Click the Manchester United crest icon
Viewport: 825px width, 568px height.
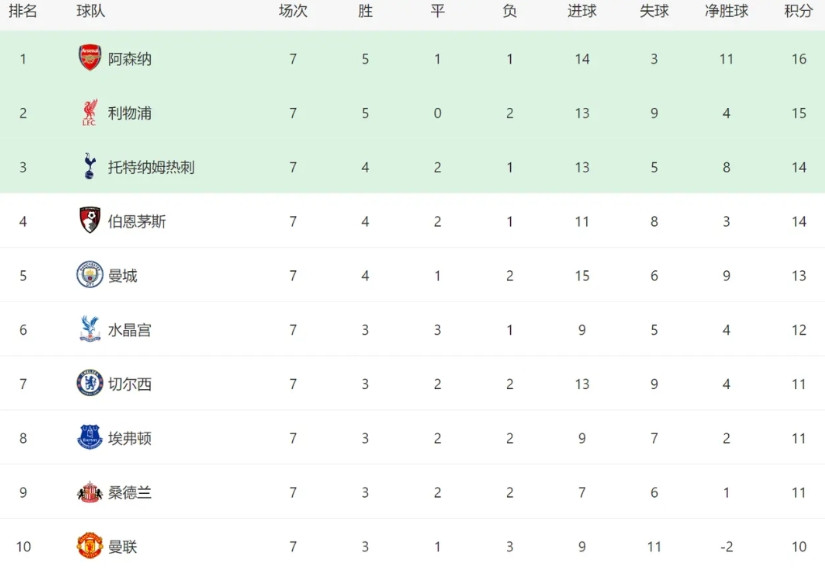tap(90, 546)
